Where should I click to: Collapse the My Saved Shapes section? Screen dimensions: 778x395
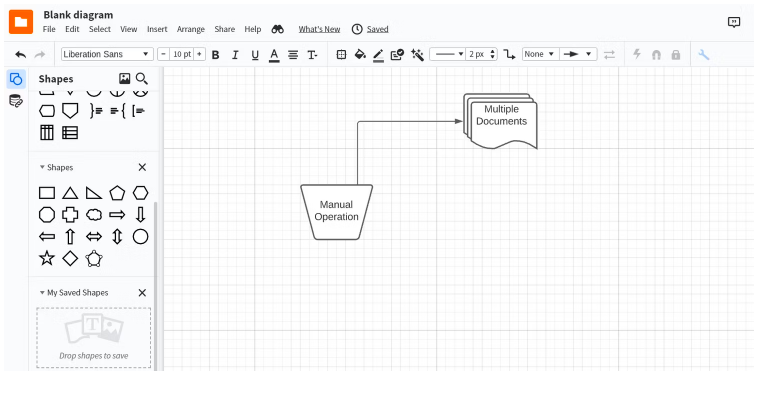(x=42, y=293)
